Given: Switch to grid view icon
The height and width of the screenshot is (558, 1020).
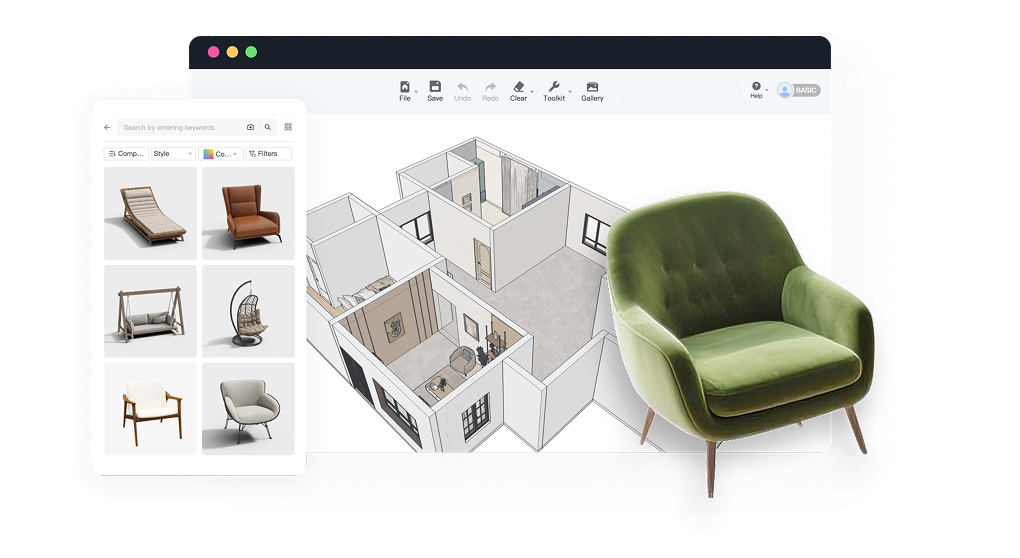Looking at the screenshot, I should 288,127.
